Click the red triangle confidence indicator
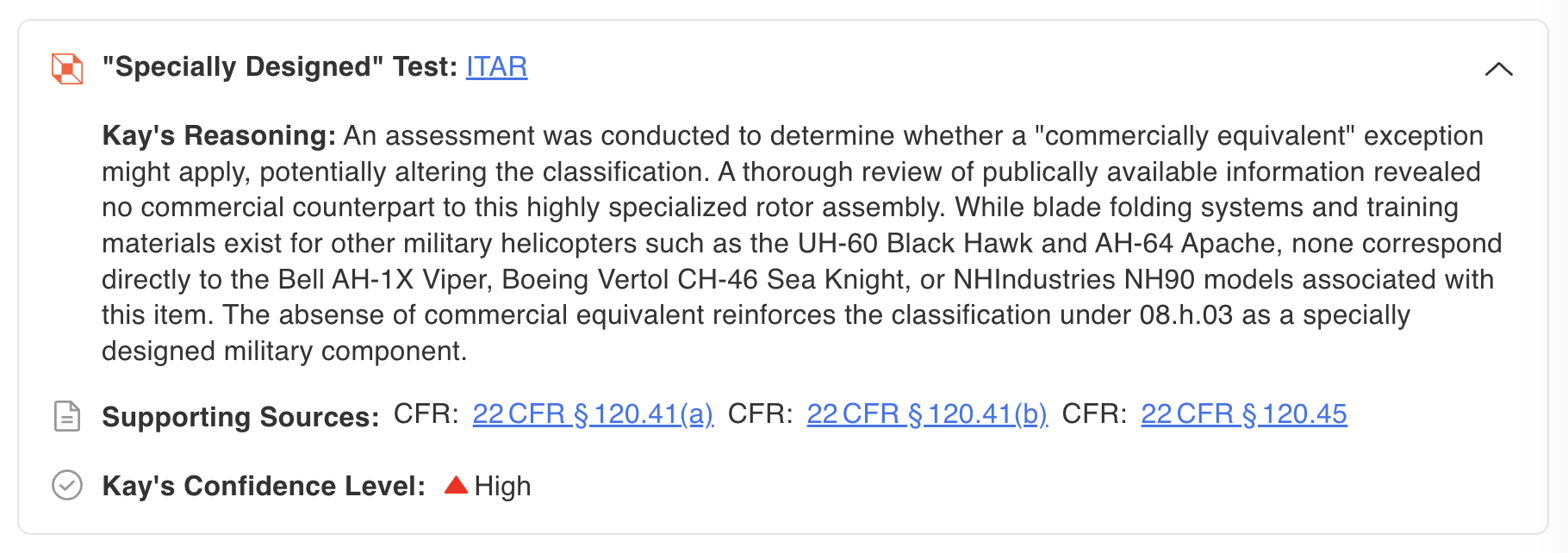 coord(456,485)
